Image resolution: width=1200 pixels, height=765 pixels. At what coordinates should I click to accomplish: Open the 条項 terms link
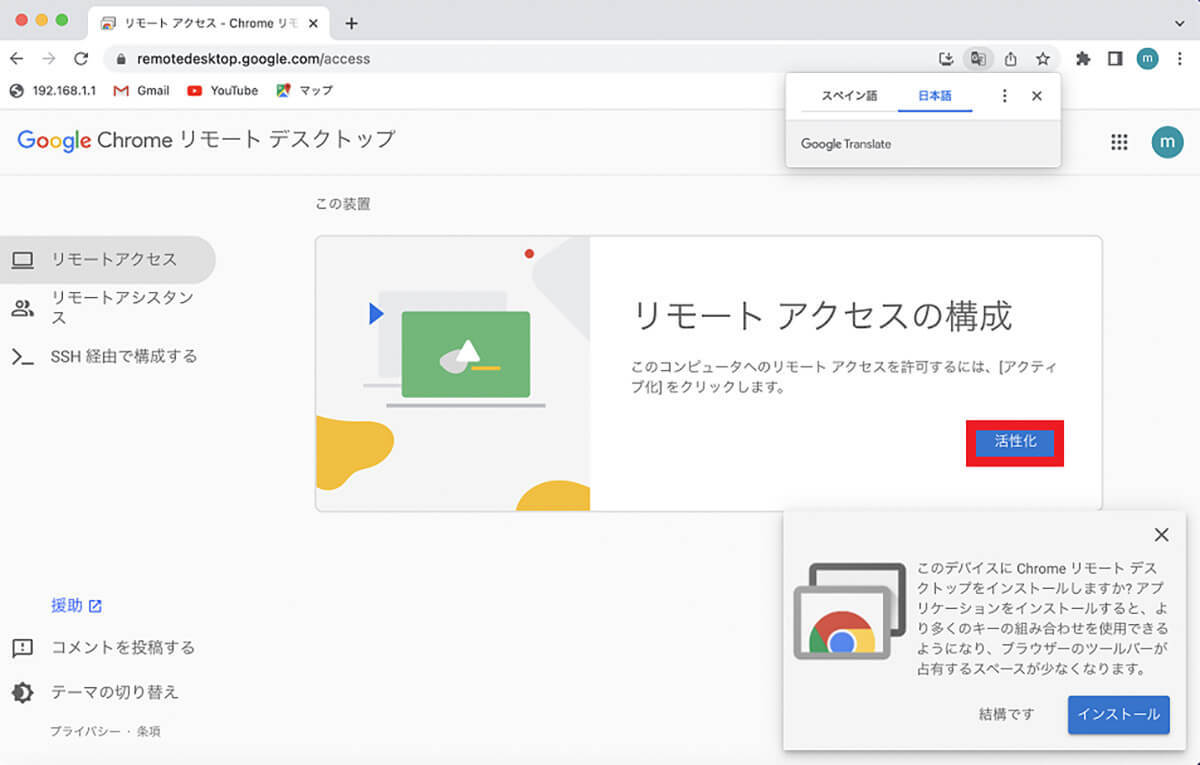coord(147,731)
